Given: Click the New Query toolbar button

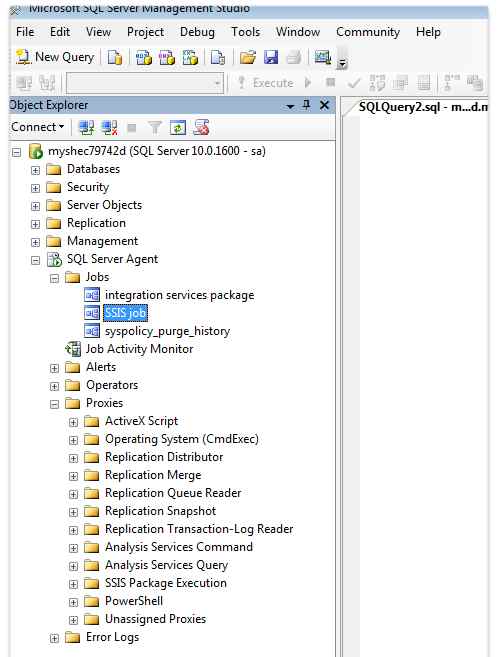Looking at the screenshot, I should pyautogui.click(x=55, y=57).
